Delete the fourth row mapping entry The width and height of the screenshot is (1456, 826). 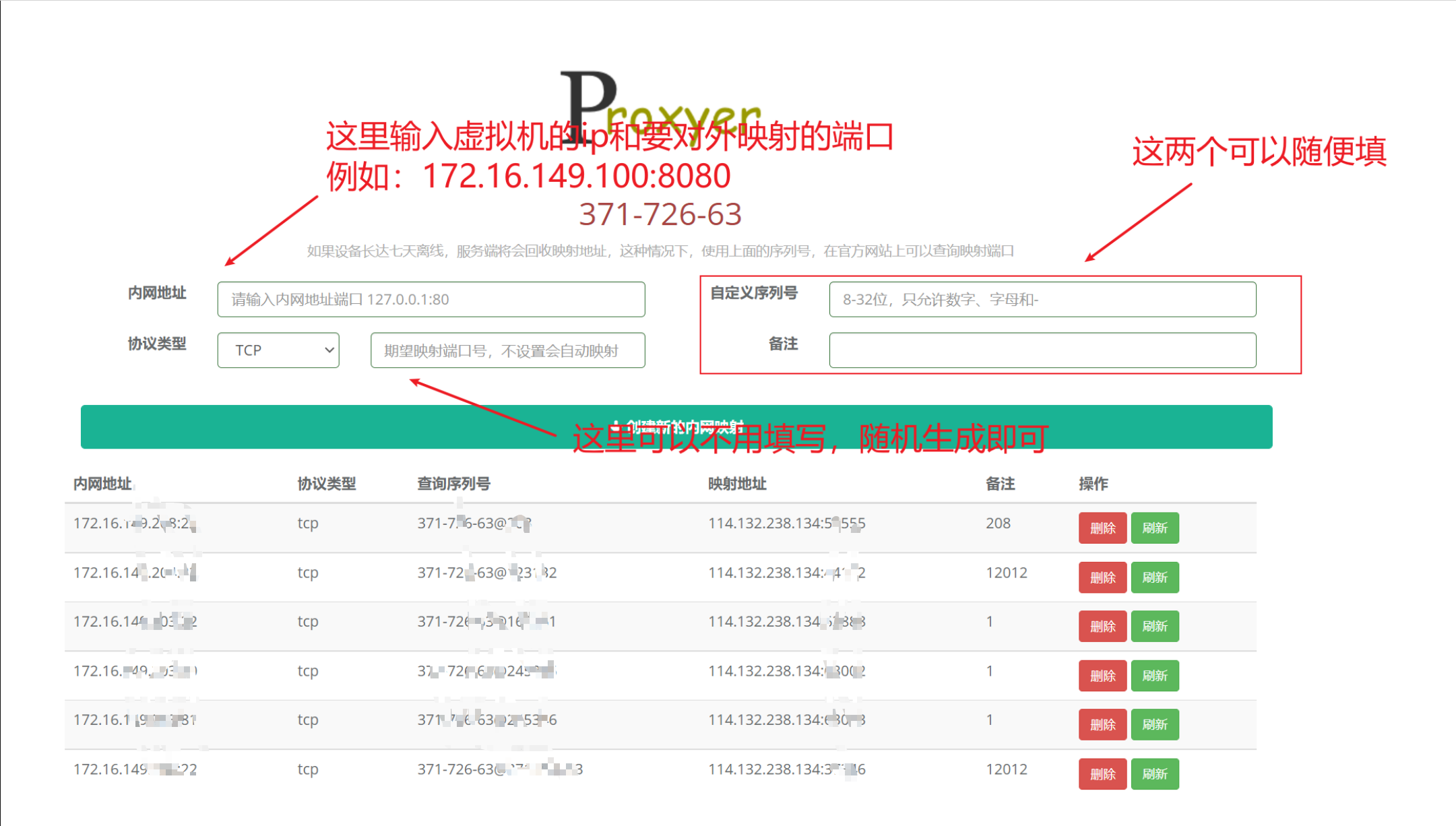point(1102,676)
